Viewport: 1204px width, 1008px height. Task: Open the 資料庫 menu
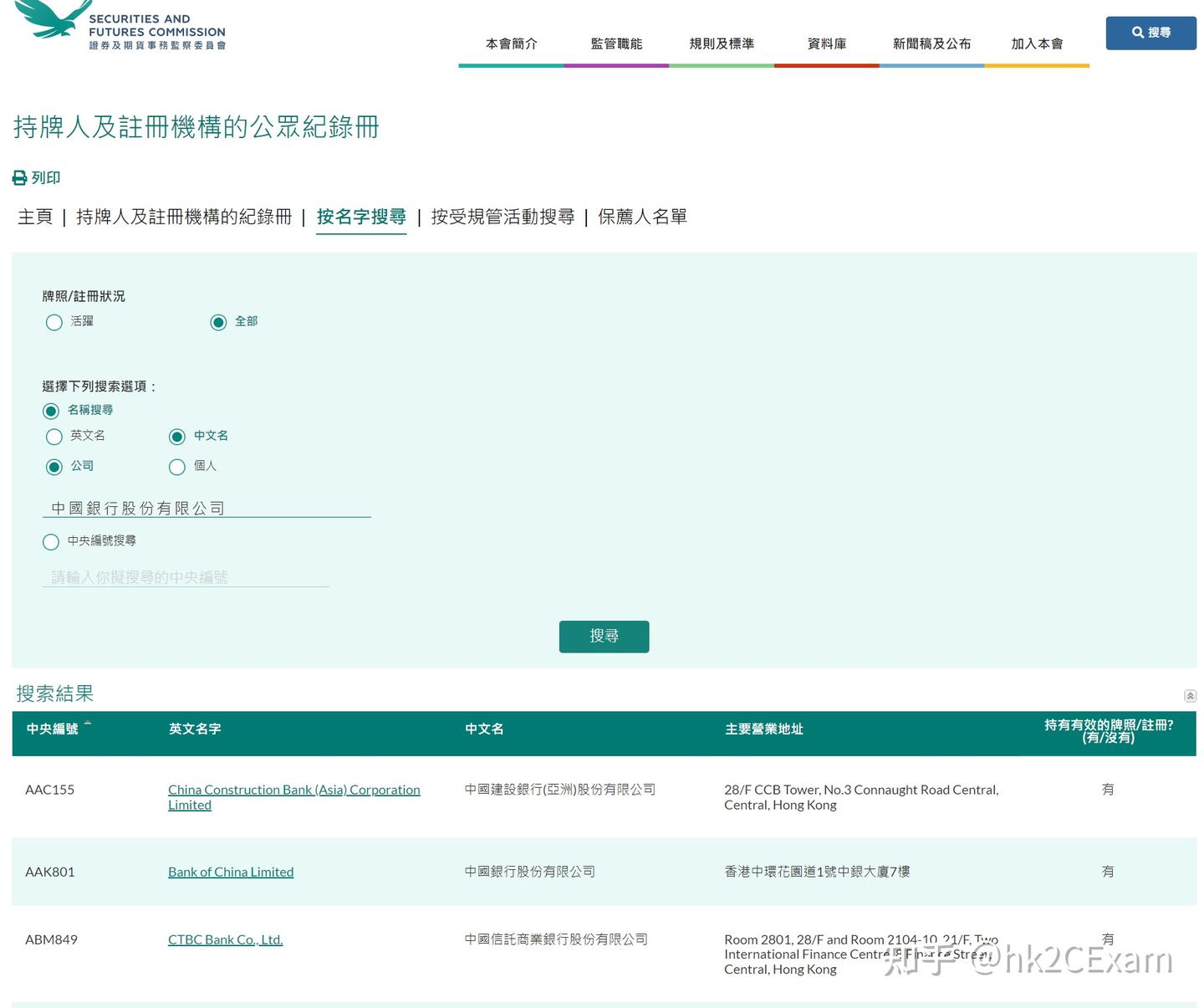826,43
